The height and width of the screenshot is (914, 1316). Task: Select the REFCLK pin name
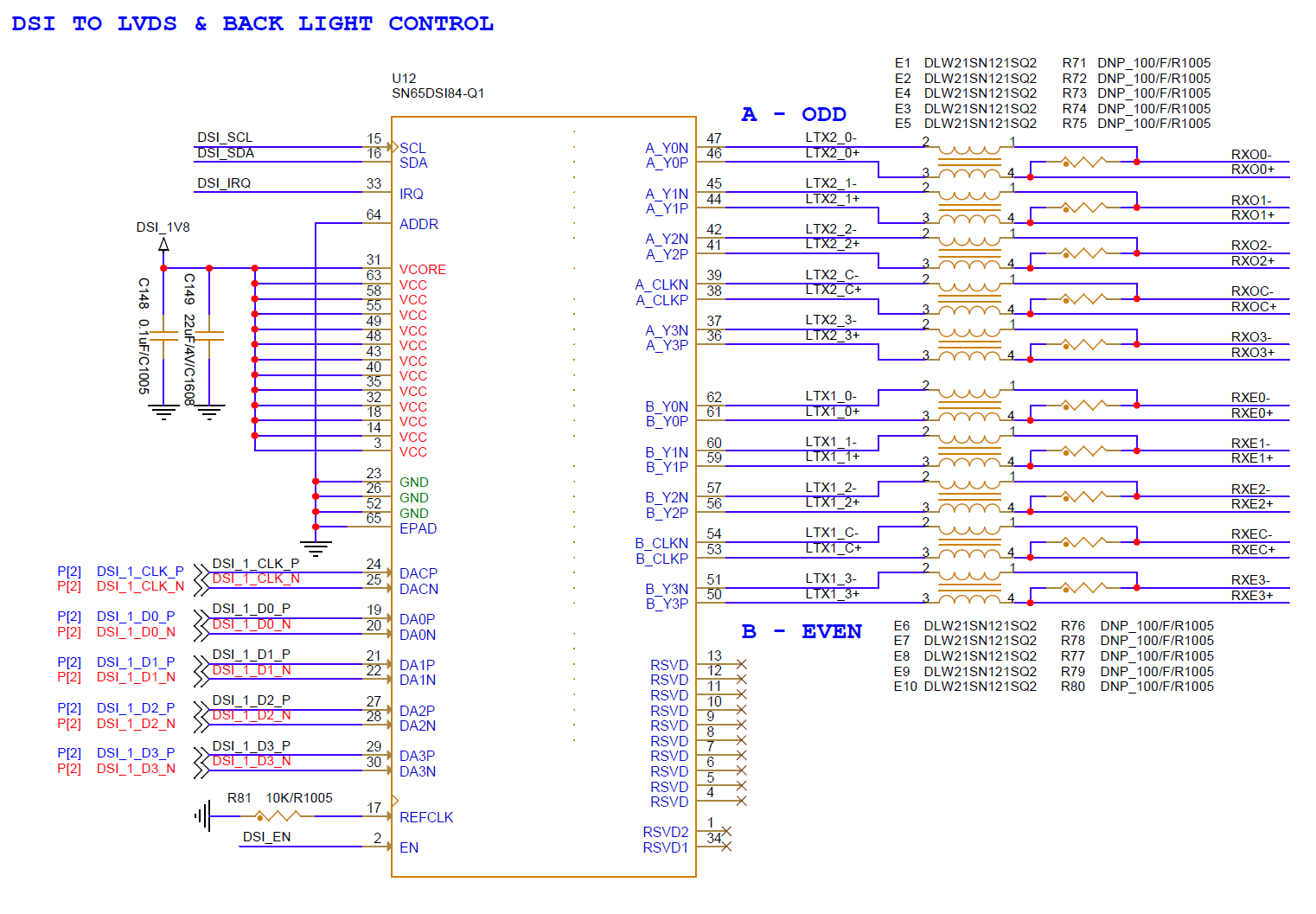pos(426,817)
